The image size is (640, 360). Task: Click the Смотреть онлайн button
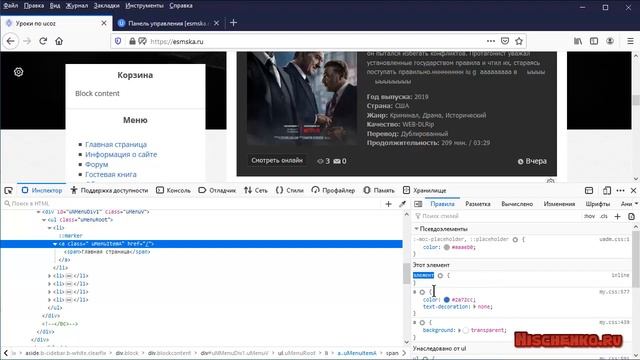[x=277, y=160]
